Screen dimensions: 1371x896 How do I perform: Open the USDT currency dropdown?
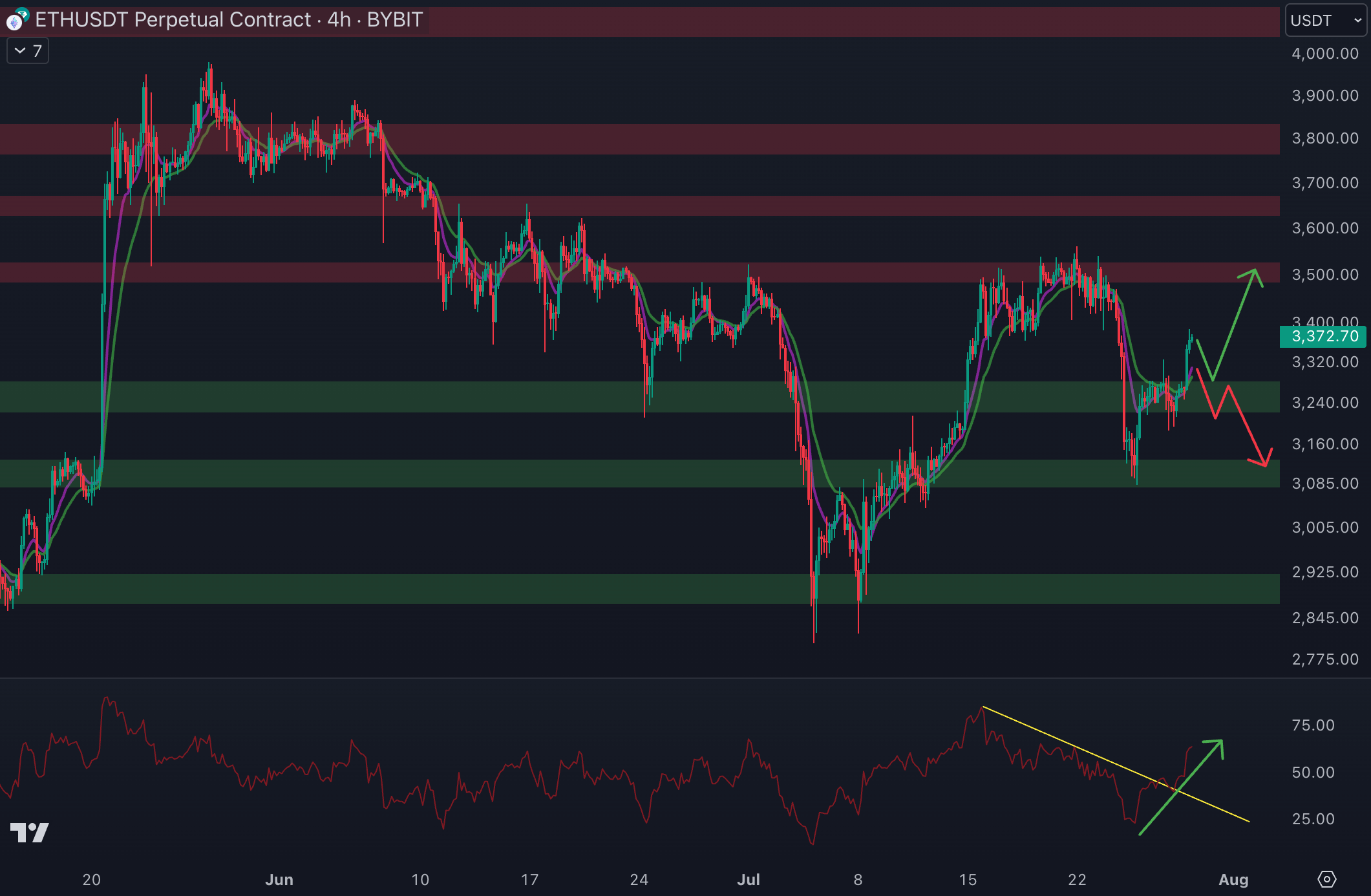click(x=1327, y=21)
